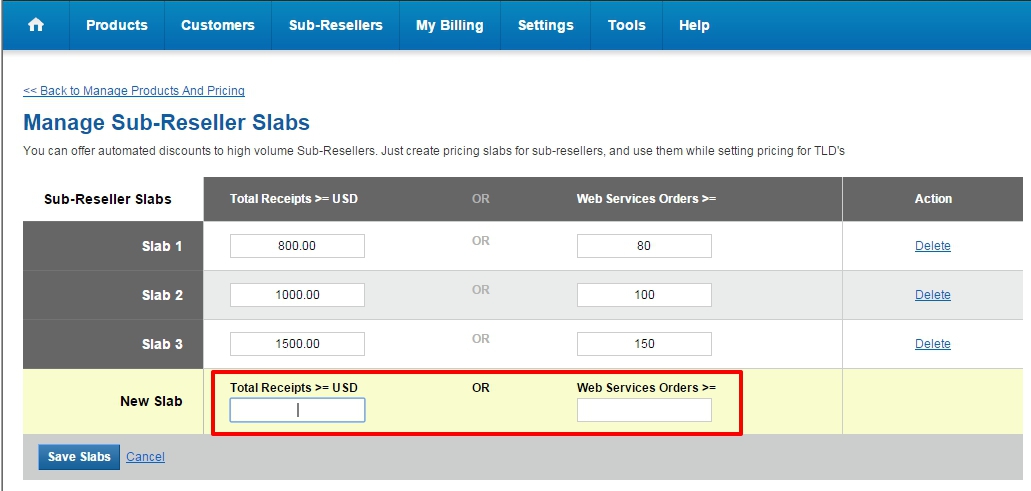Open the Tools menu
Screen dimensions: 1031x491
tap(626, 25)
